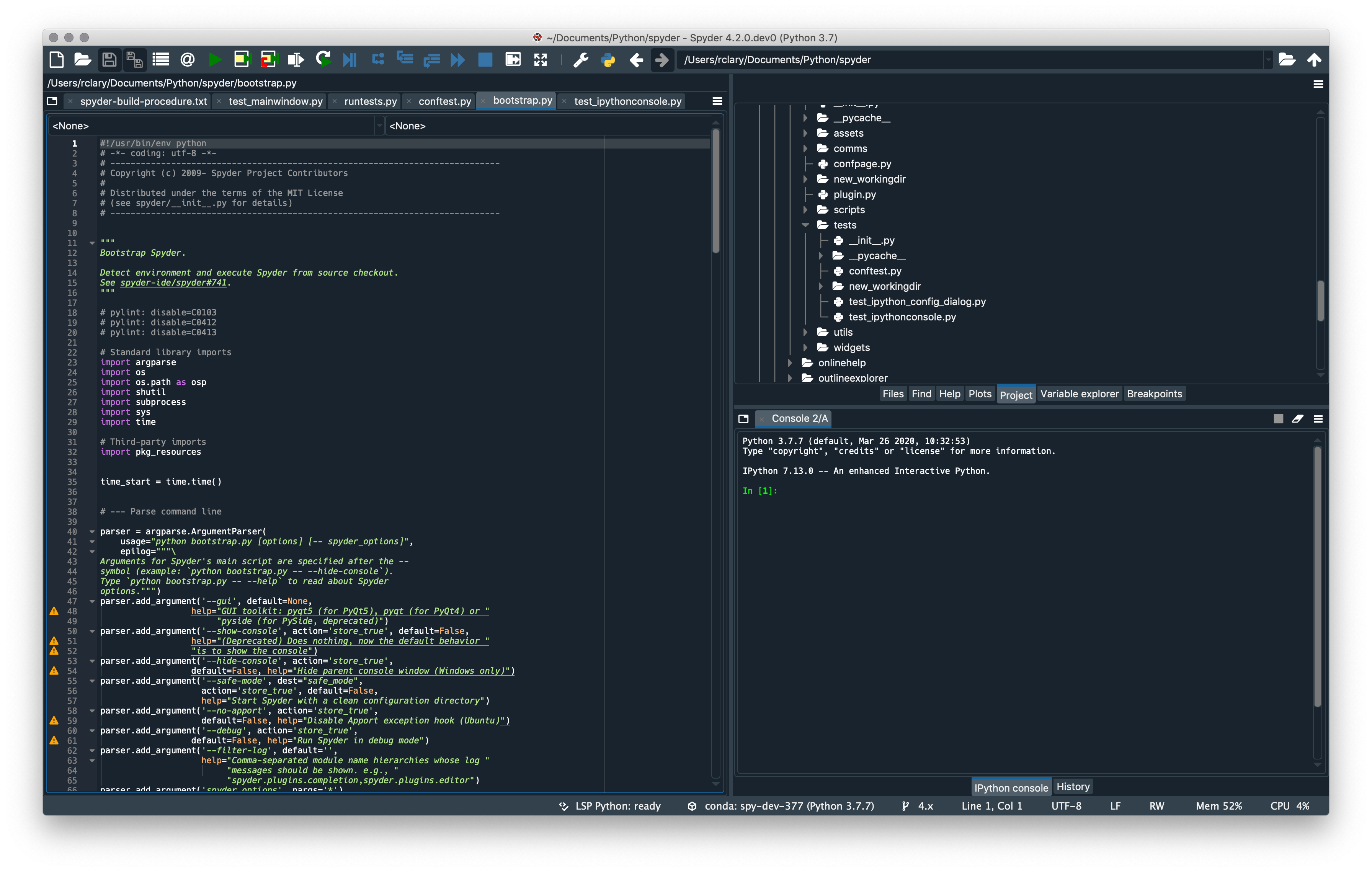
Task: Run the current file
Action: click(x=215, y=59)
